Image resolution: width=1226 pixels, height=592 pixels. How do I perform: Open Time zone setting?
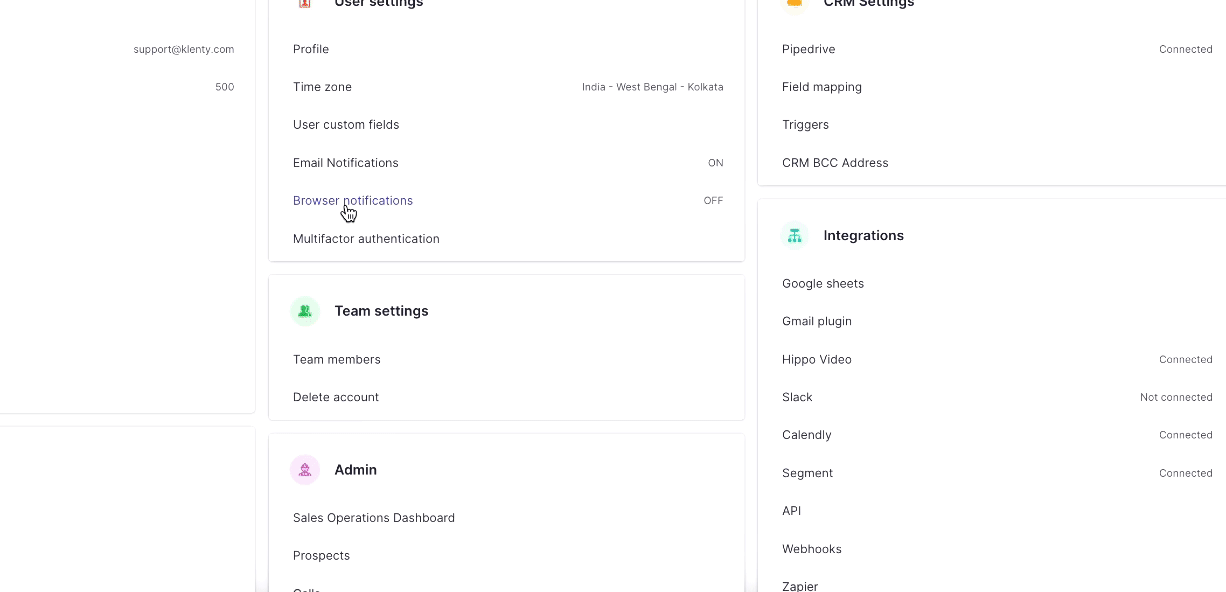[322, 87]
